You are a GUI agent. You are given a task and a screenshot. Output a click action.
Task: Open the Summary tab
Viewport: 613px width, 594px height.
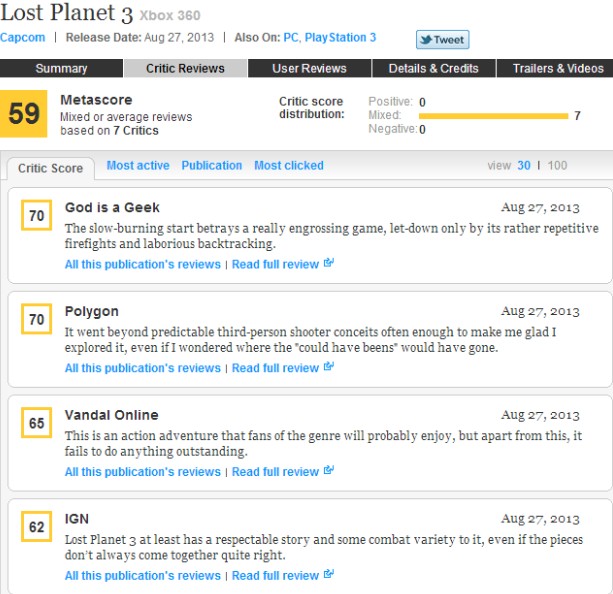(x=61, y=68)
